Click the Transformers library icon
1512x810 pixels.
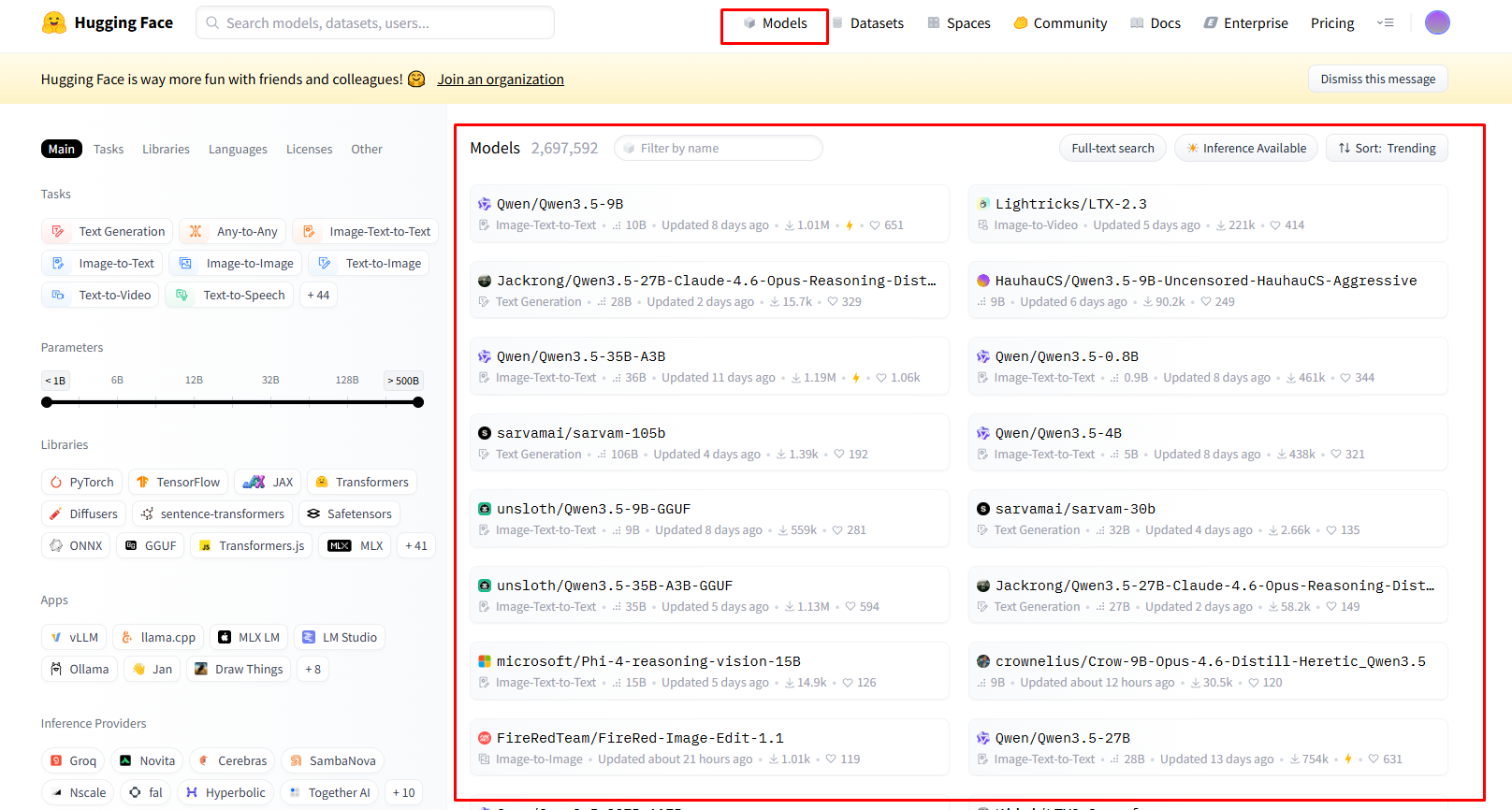click(x=322, y=482)
